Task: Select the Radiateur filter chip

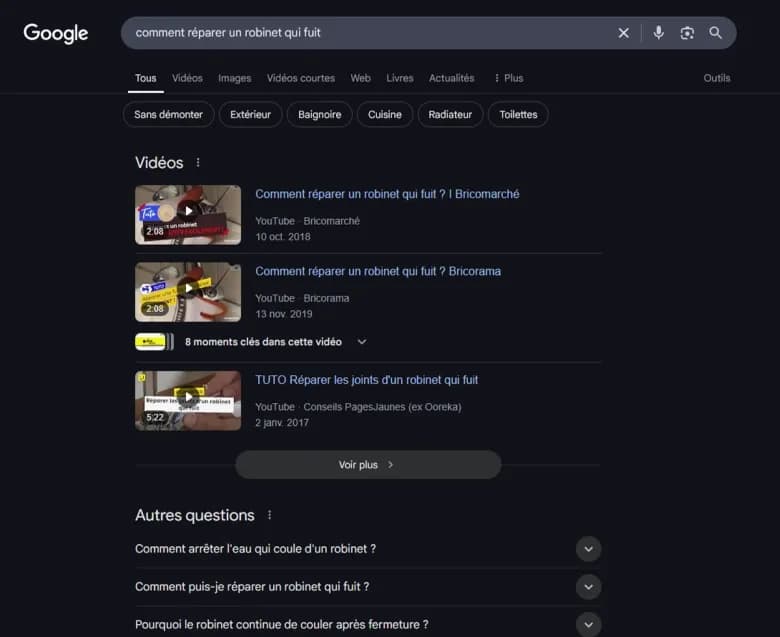Action: (450, 114)
